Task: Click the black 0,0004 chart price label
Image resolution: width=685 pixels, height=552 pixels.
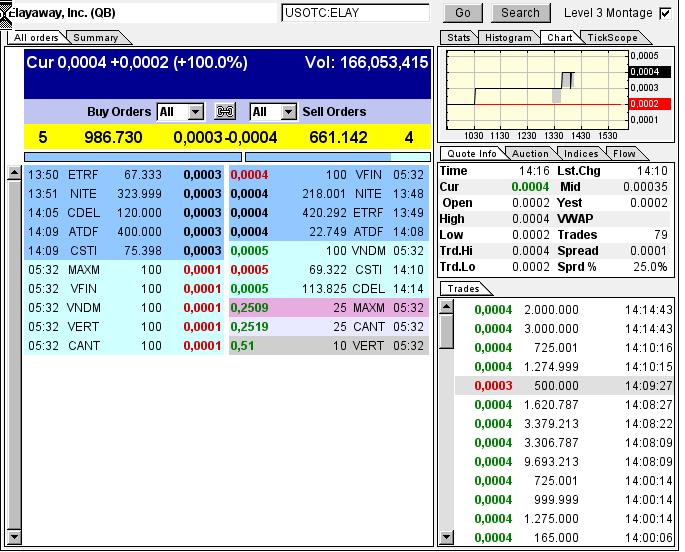Action: pos(649,72)
